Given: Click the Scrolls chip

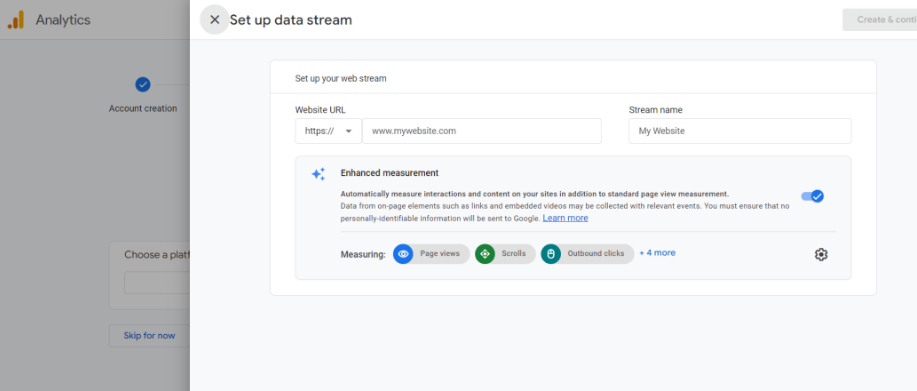Looking at the screenshot, I should pos(505,254).
